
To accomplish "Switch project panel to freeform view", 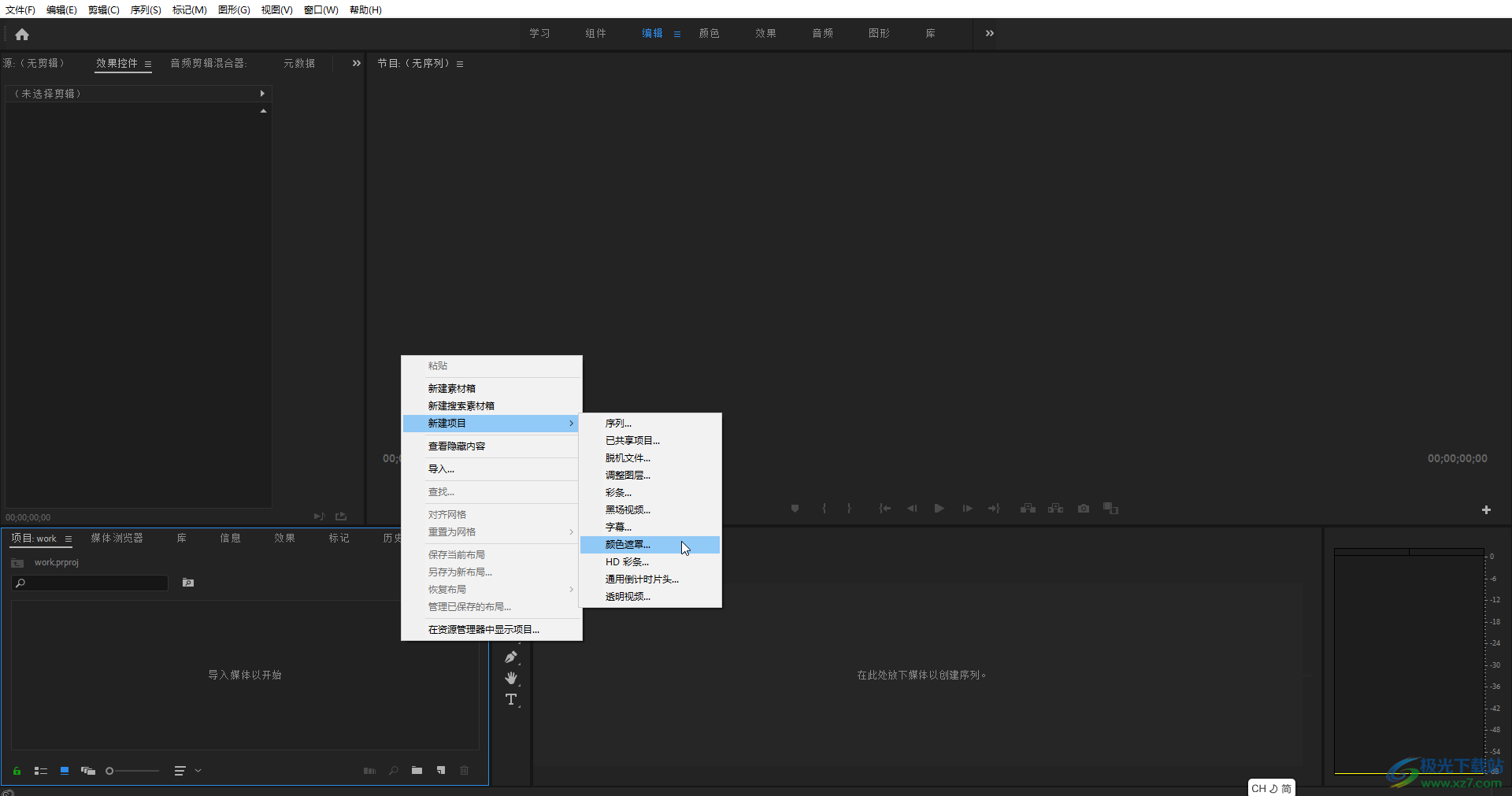I will pos(88,771).
